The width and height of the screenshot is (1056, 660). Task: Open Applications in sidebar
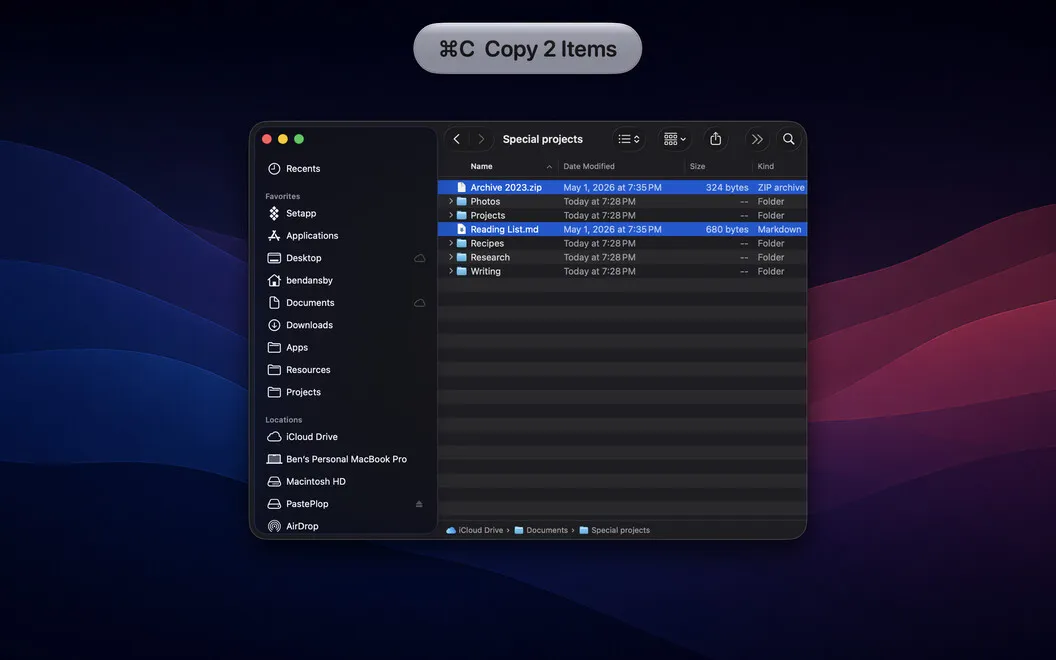(x=311, y=235)
